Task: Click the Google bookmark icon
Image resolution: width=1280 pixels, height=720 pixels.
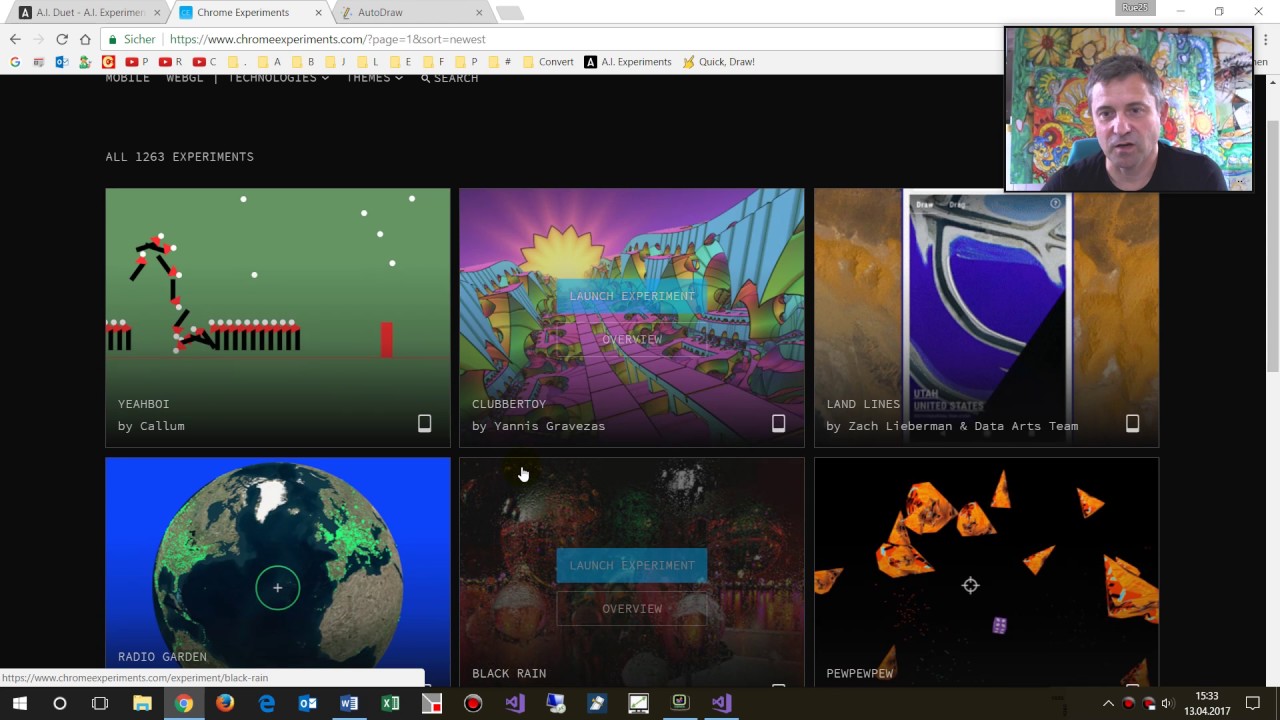Action: (x=14, y=62)
